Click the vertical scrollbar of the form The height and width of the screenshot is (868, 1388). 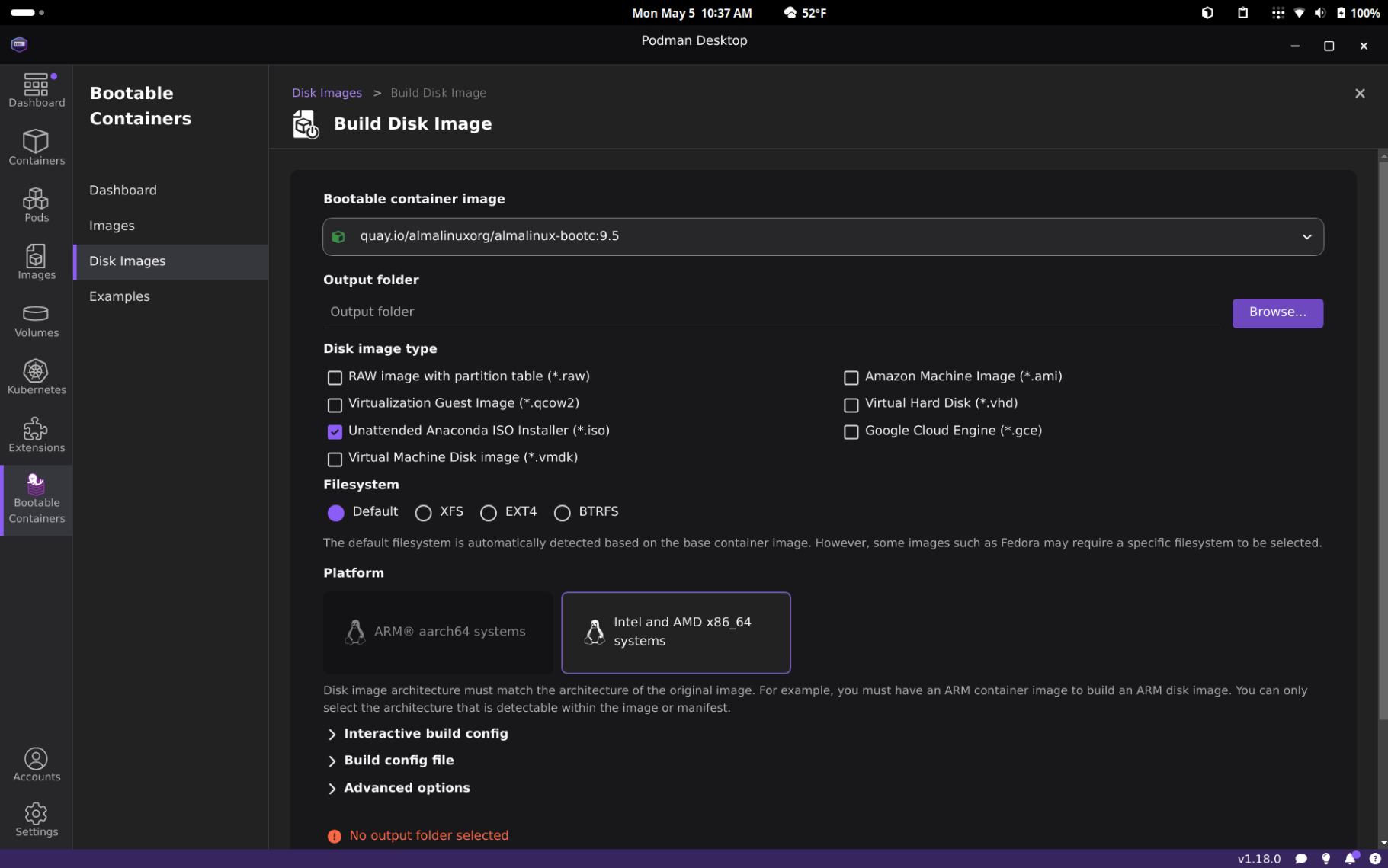point(1383,440)
